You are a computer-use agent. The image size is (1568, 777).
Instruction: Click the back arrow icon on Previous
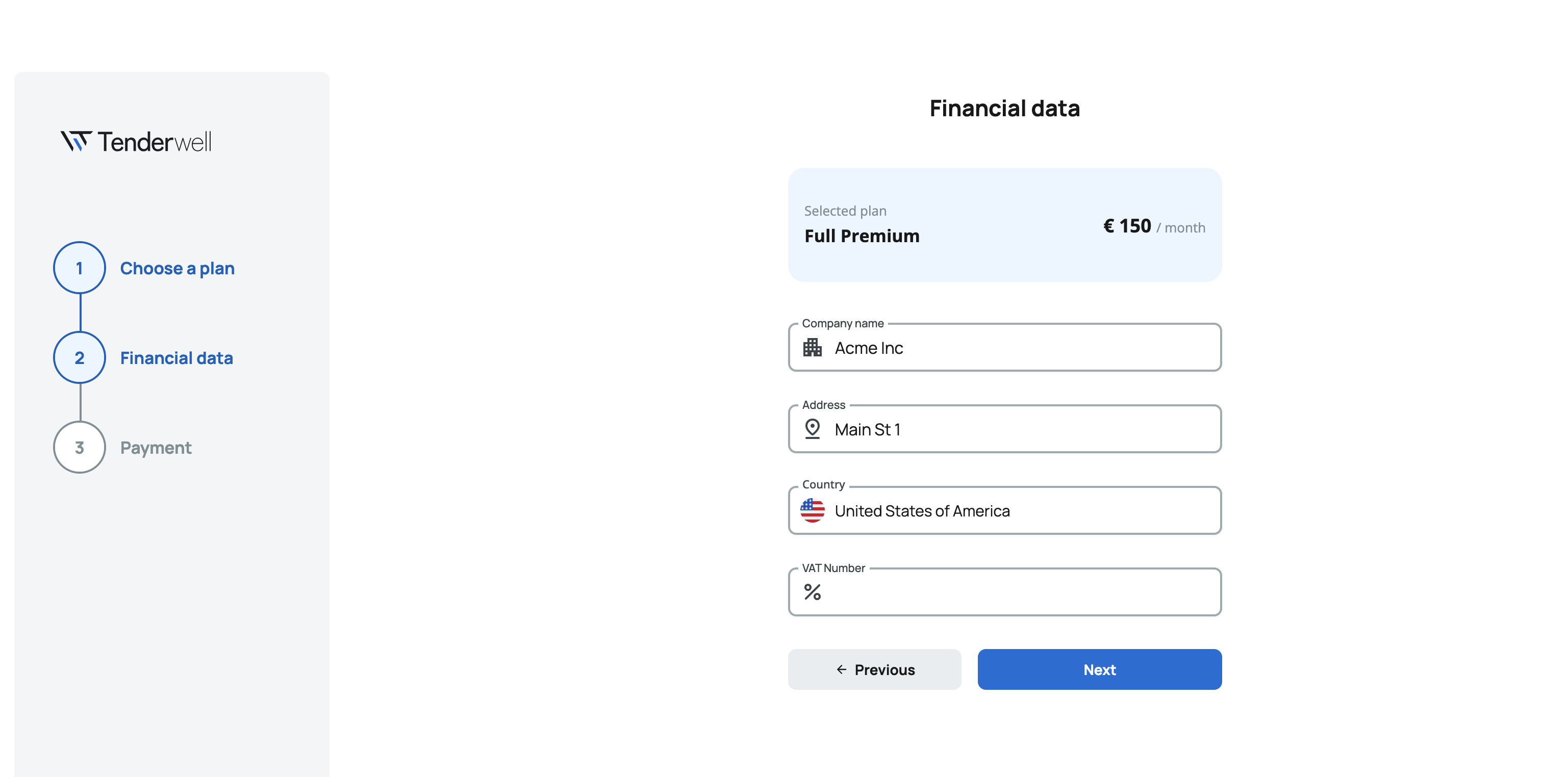coord(841,669)
